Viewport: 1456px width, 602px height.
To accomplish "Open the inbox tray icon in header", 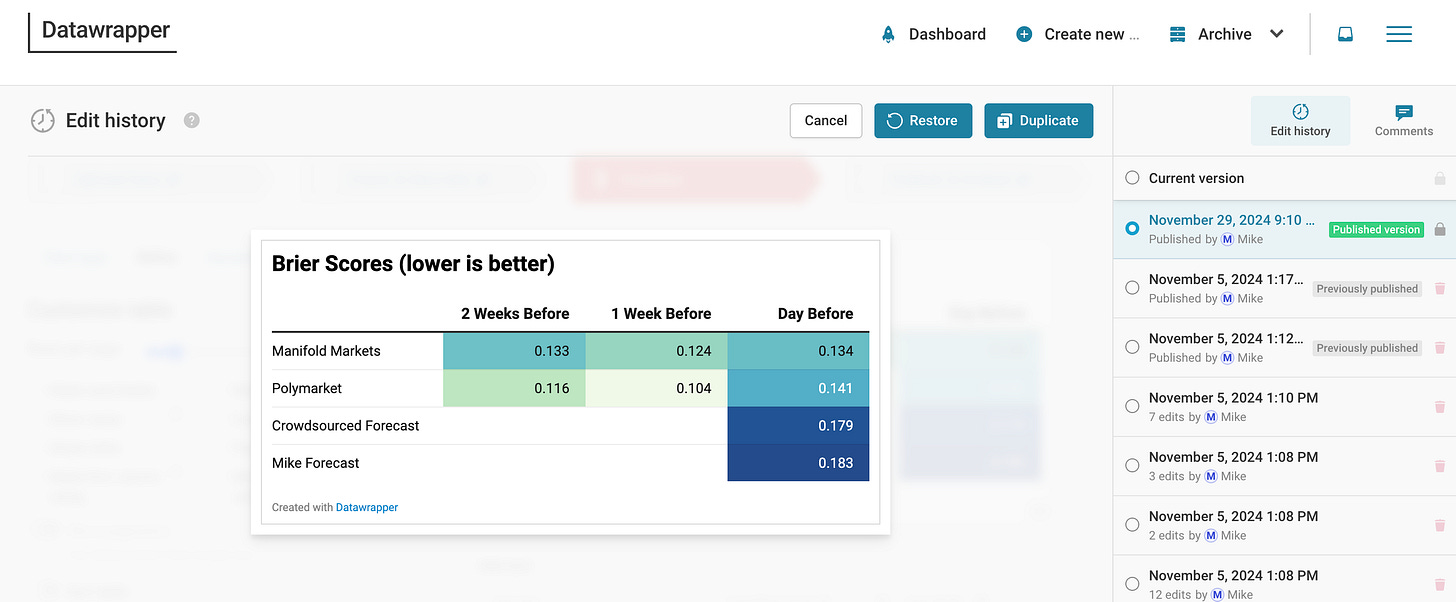I will click(x=1345, y=34).
